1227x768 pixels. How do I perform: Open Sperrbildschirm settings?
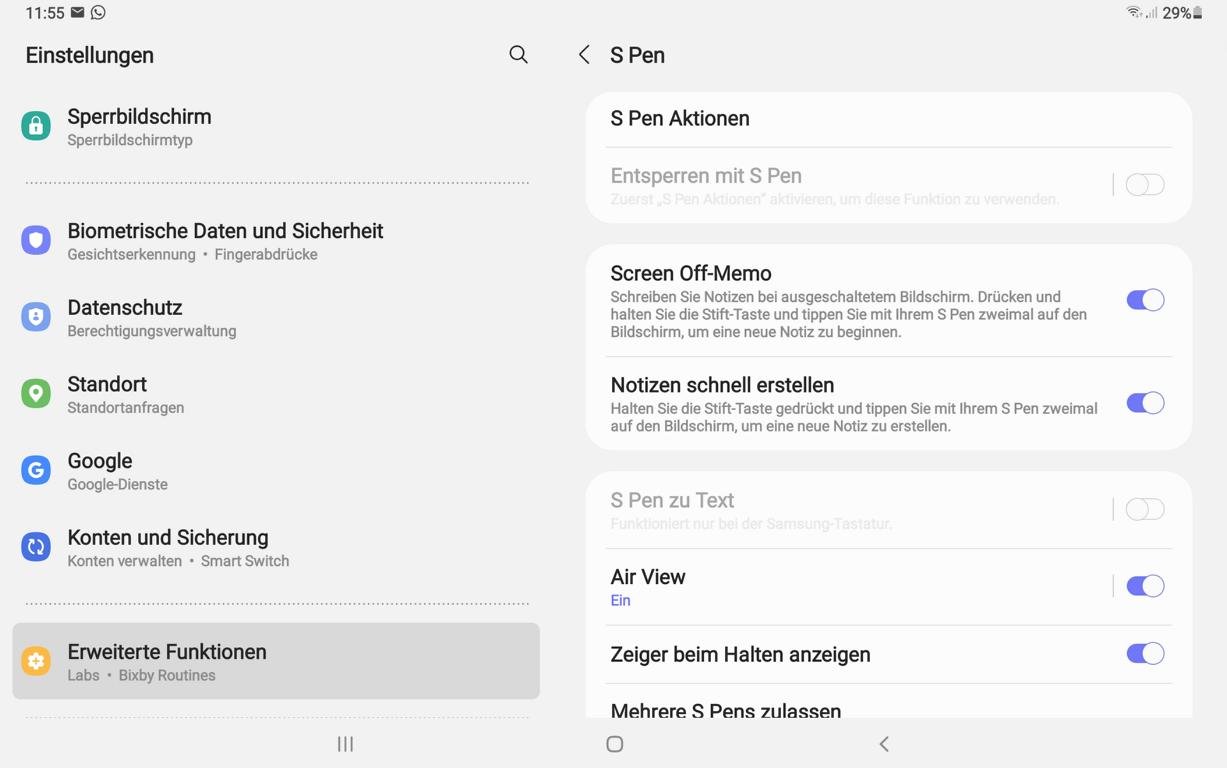[276, 126]
